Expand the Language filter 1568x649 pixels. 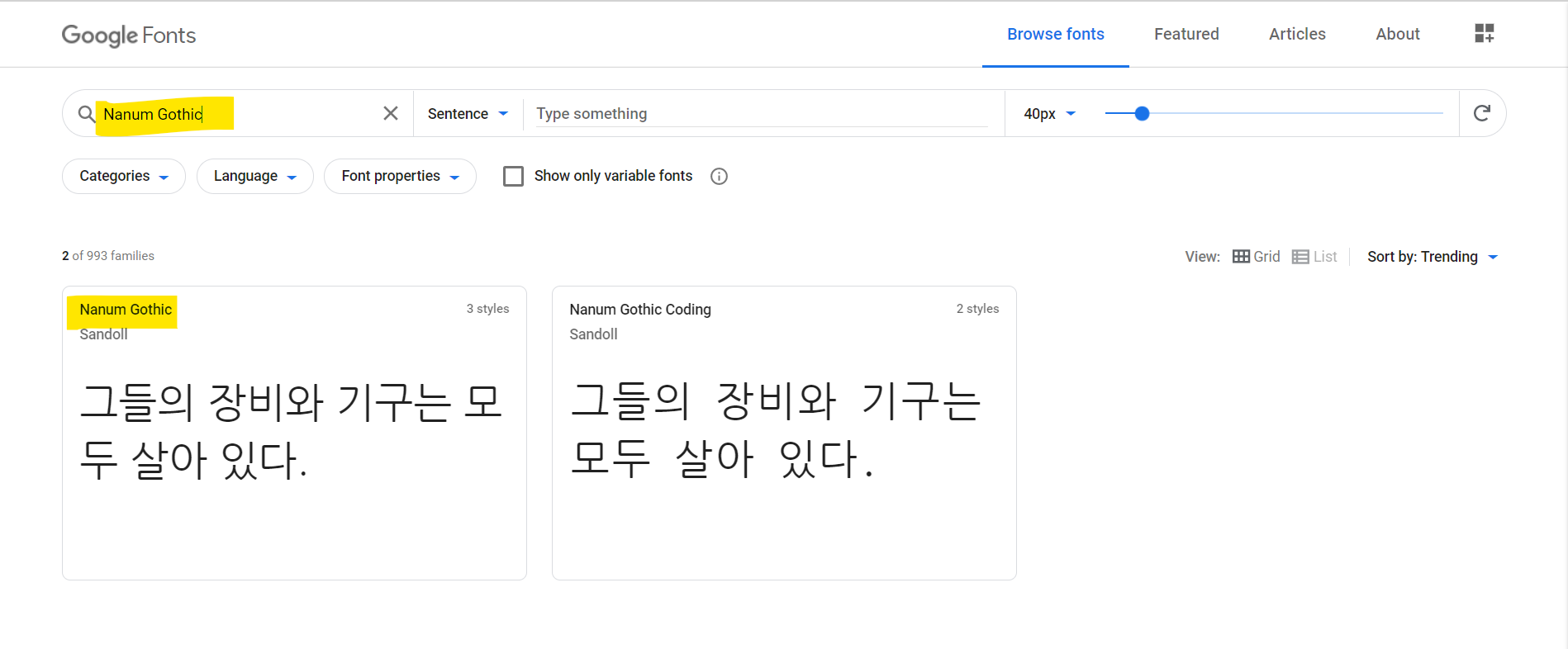tap(255, 176)
